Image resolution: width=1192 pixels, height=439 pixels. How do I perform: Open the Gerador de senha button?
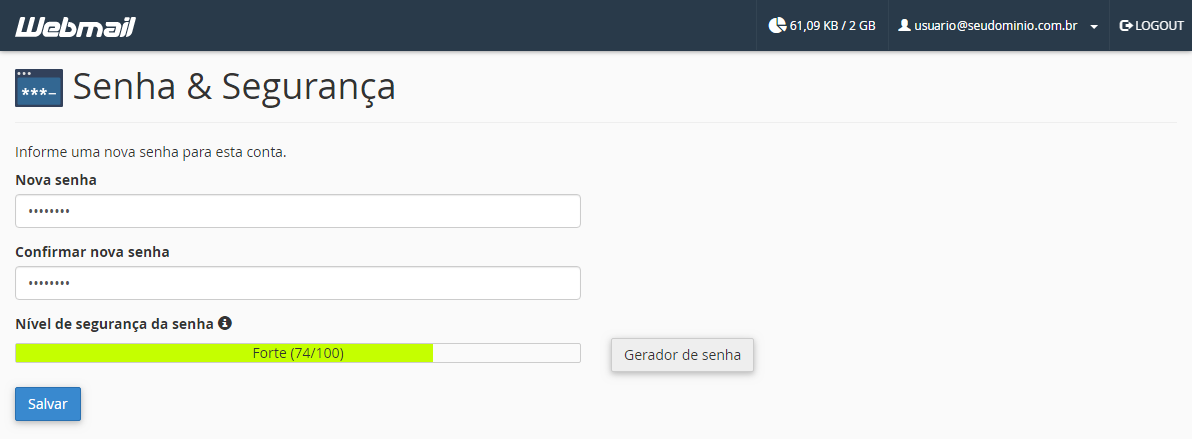pyautogui.click(x=682, y=355)
